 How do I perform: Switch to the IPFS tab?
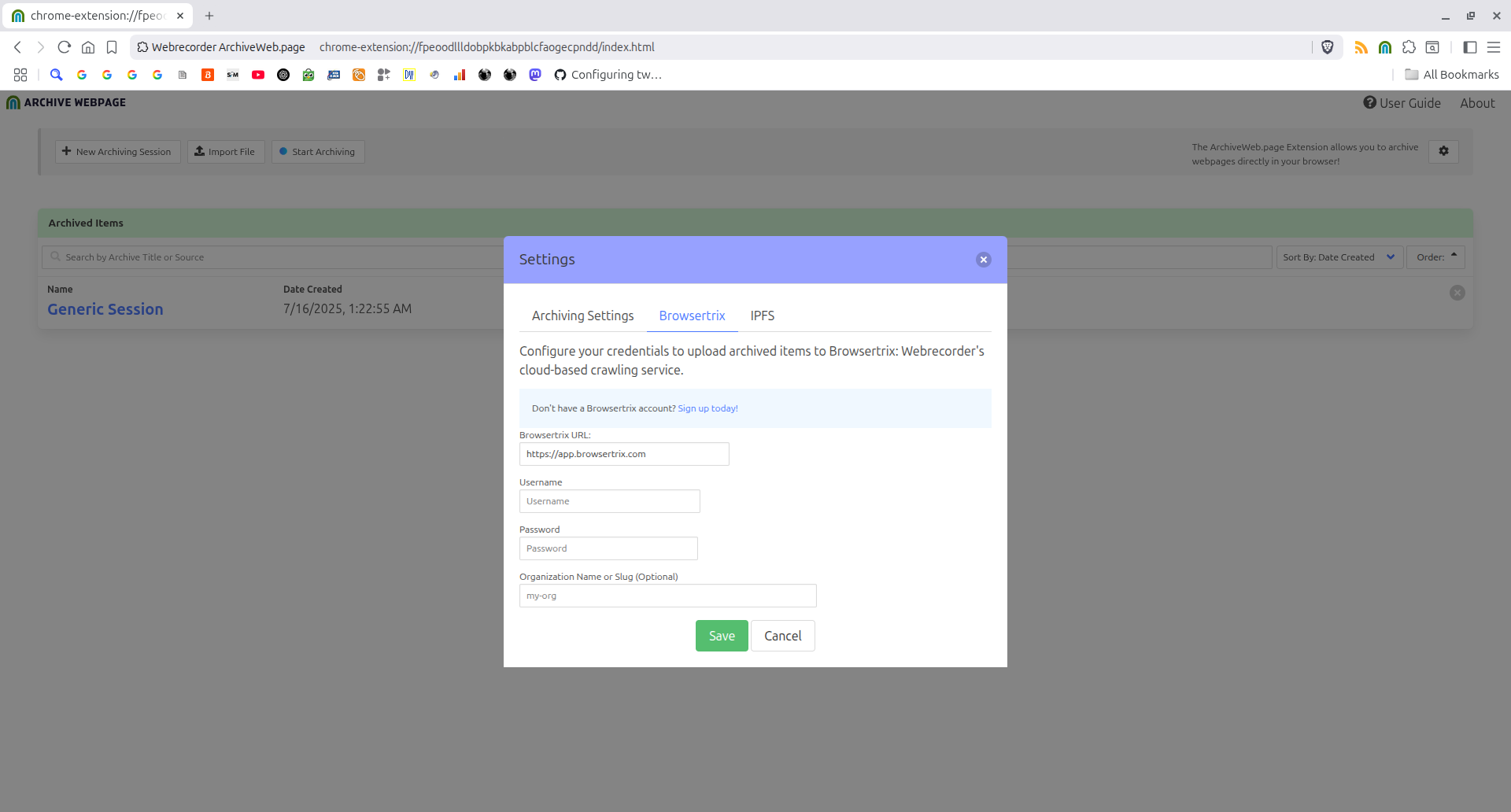click(x=763, y=316)
